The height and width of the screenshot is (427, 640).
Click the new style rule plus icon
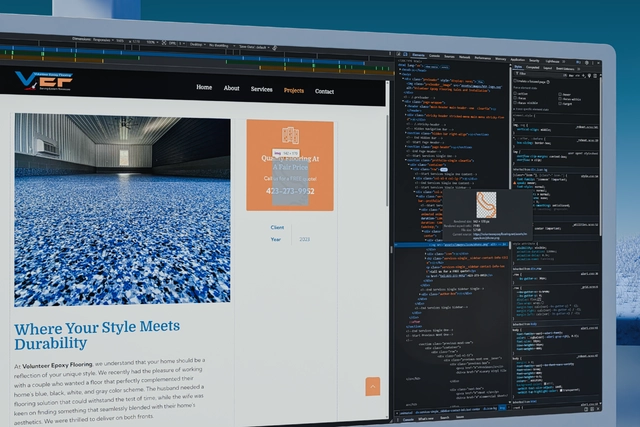point(584,76)
